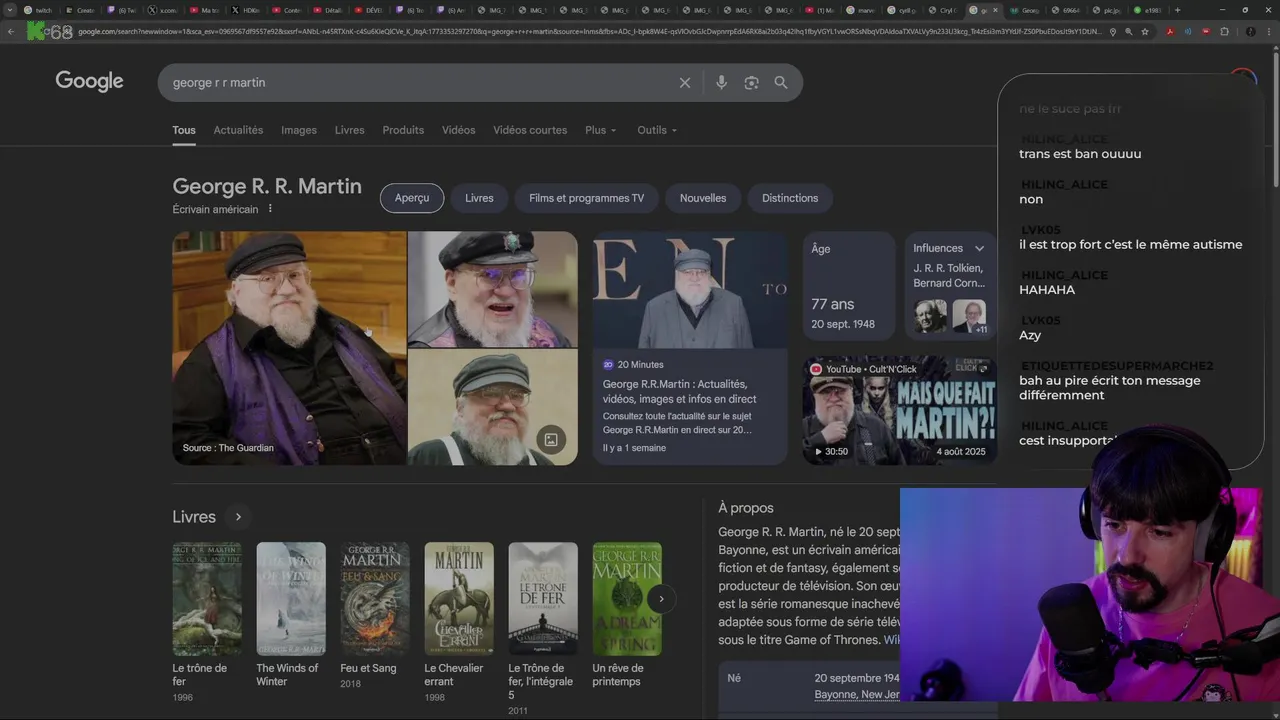This screenshot has width=1280, height=720.
Task: Expand the Plus search filter dropdown
Action: pyautogui.click(x=600, y=130)
